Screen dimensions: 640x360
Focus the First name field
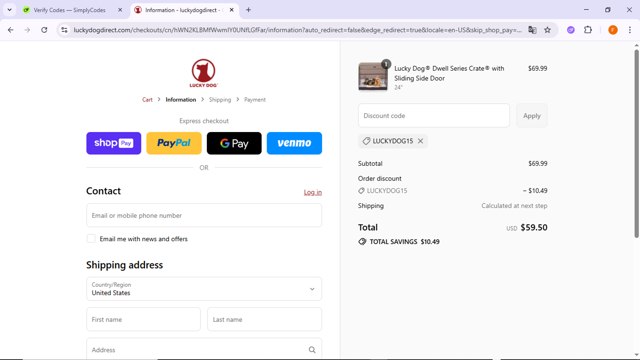(x=143, y=319)
